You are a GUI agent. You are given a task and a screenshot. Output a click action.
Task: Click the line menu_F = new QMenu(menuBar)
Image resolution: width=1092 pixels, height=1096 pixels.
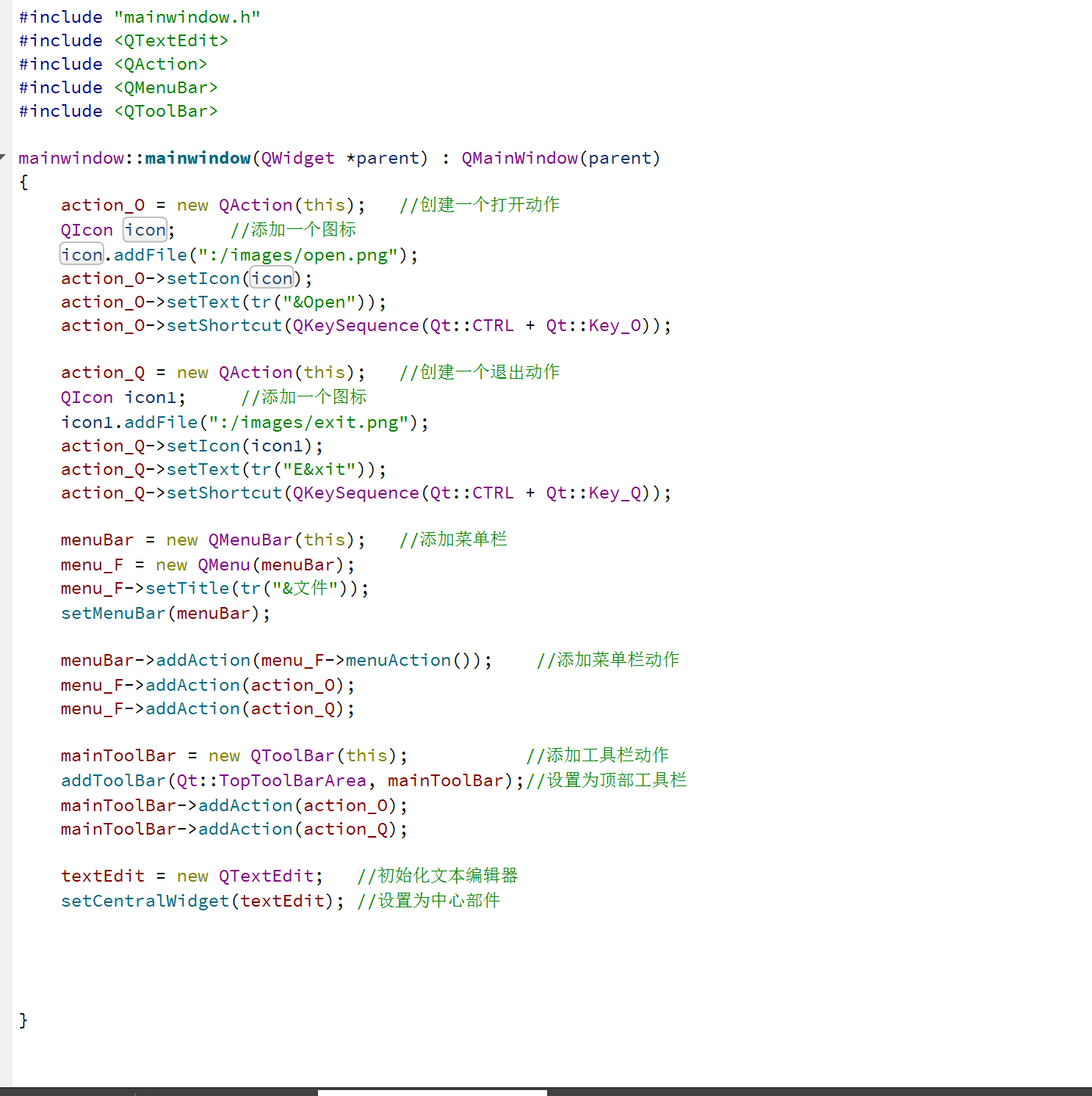(x=208, y=565)
